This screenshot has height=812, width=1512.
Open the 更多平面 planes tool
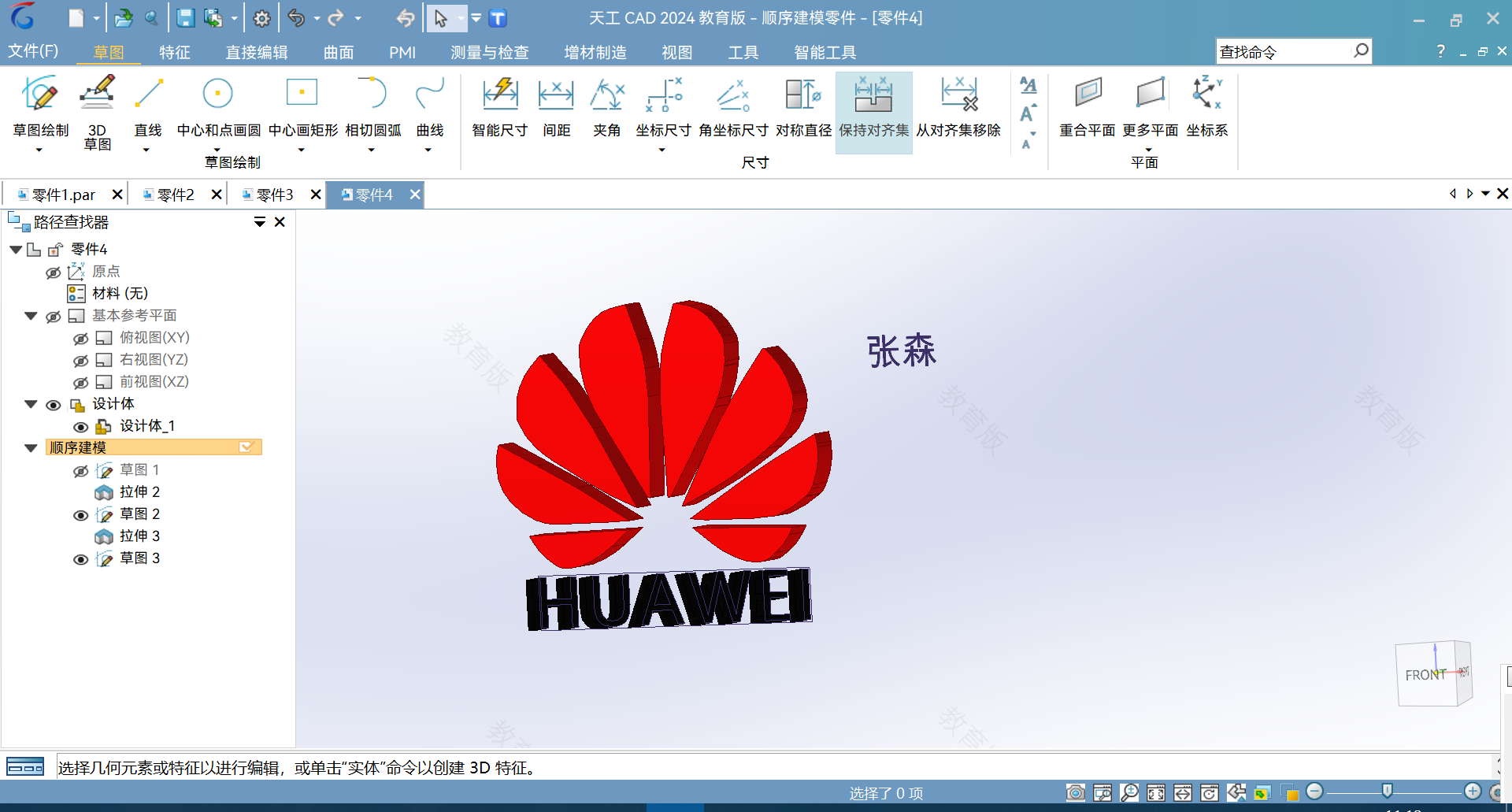pos(1150,107)
